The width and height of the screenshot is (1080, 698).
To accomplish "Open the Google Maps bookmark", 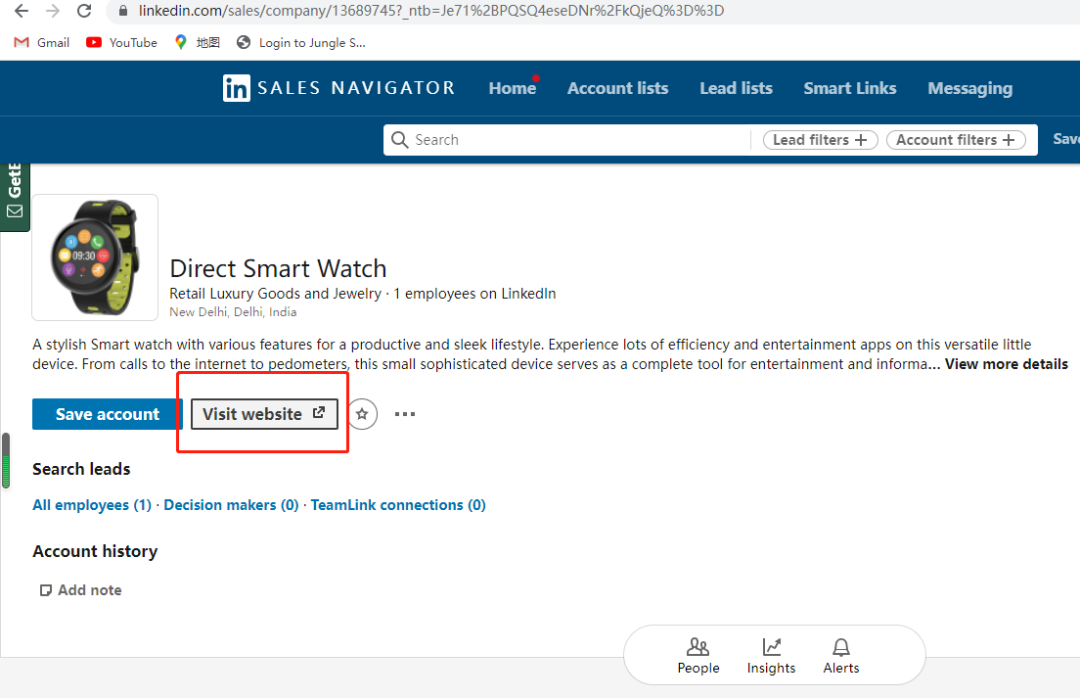I will point(197,43).
